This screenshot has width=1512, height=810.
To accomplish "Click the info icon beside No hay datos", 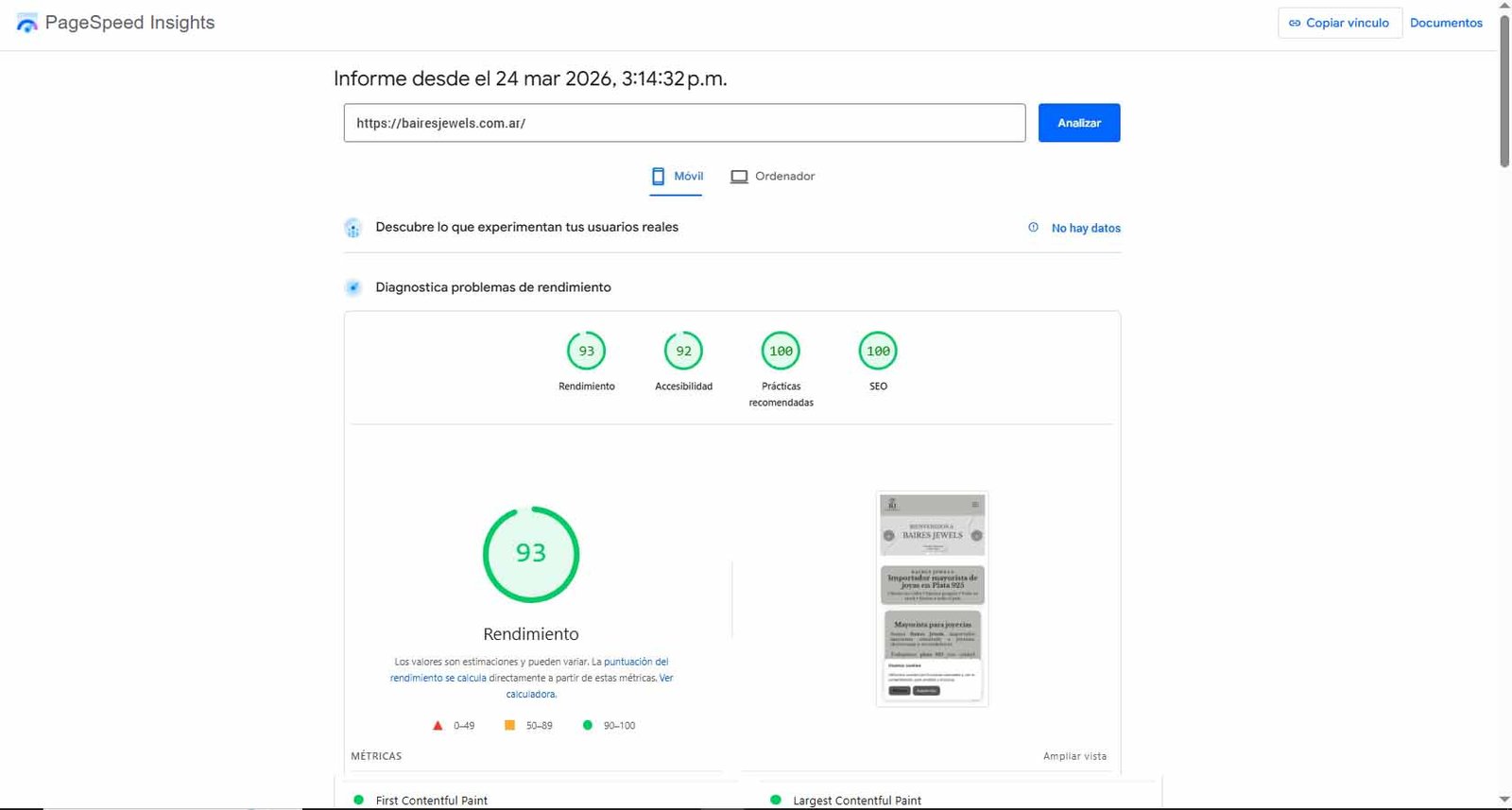I will (1033, 228).
